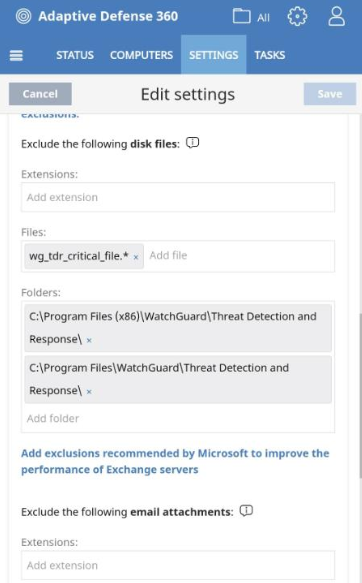This screenshot has height=583, width=362.
Task: Add Microsoft recommended Exchange server exclusions
Action: coord(175,461)
